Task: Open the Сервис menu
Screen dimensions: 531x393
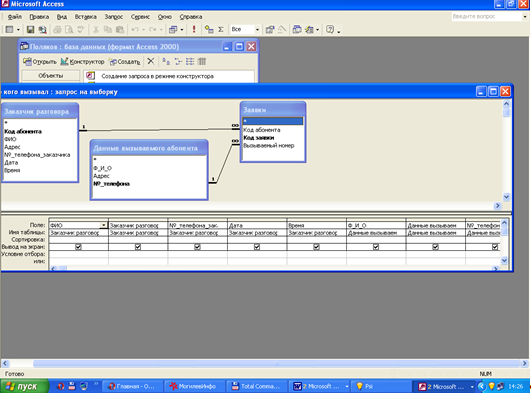Action: tap(140, 17)
